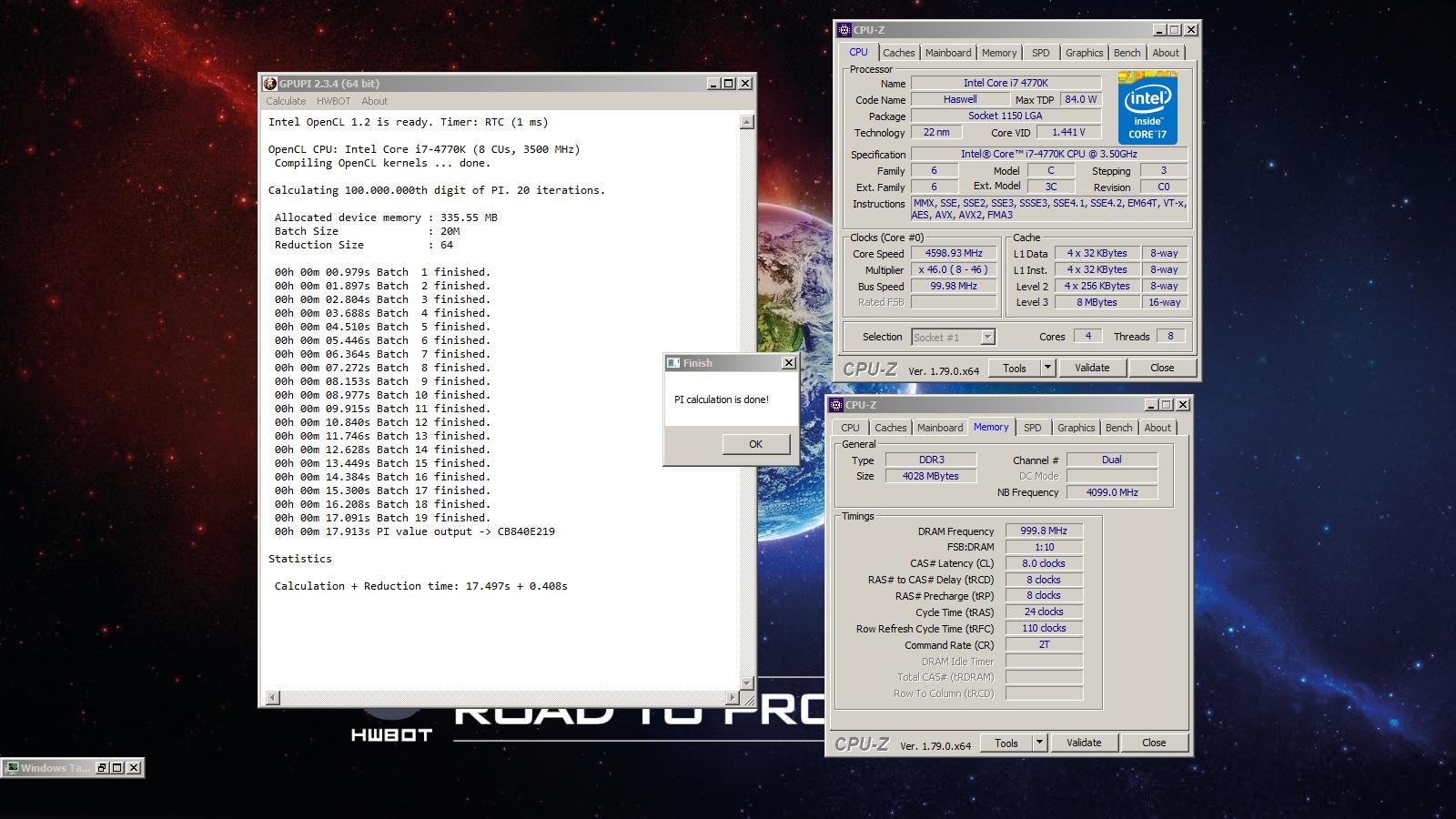Viewport: 1456px width, 819px height.
Task: Close the minimized Windows Task Manager window
Action: click(x=134, y=768)
